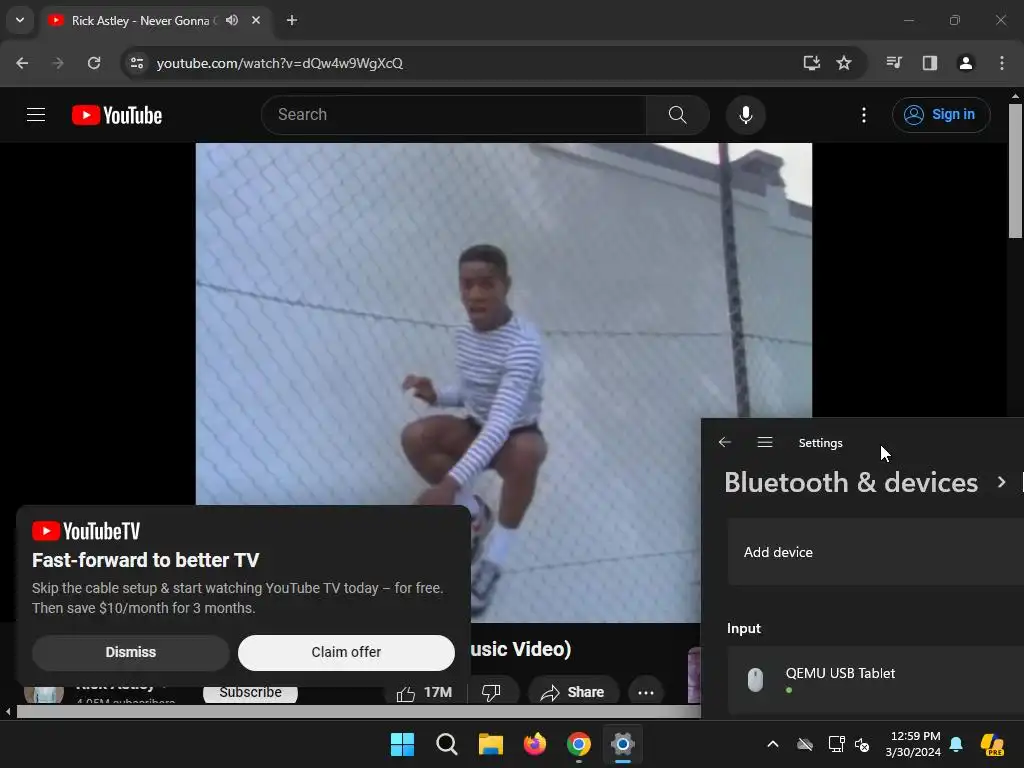
Task: Share the video
Action: pyautogui.click(x=572, y=692)
